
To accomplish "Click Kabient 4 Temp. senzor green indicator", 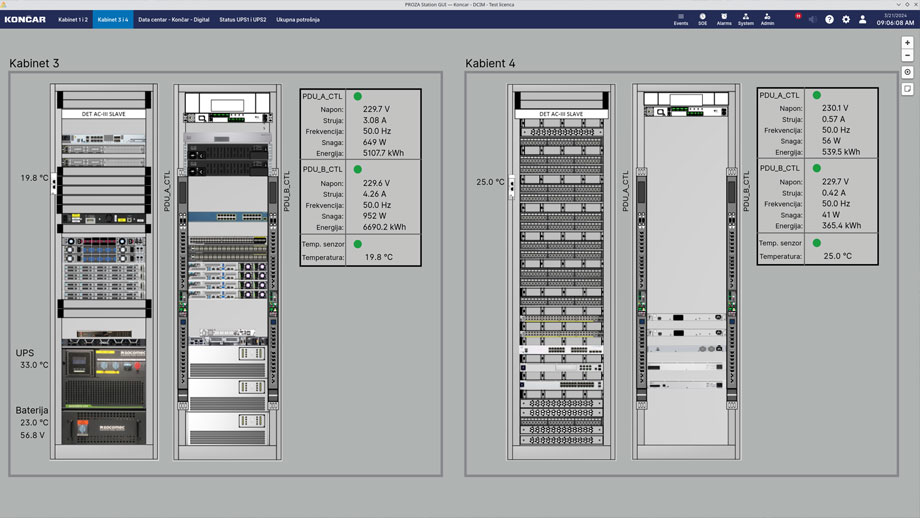I will [817, 243].
